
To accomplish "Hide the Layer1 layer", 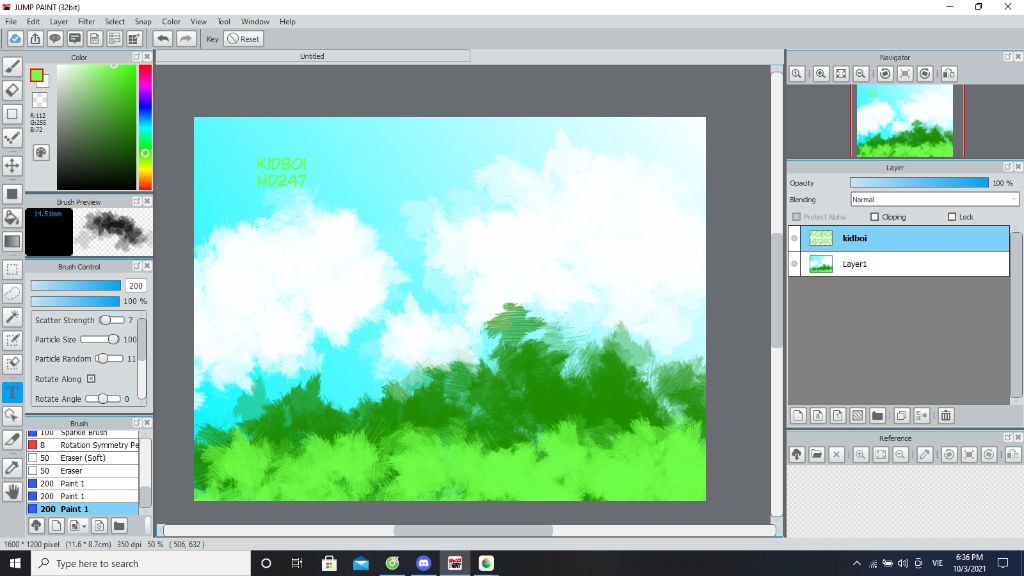I will [794, 264].
